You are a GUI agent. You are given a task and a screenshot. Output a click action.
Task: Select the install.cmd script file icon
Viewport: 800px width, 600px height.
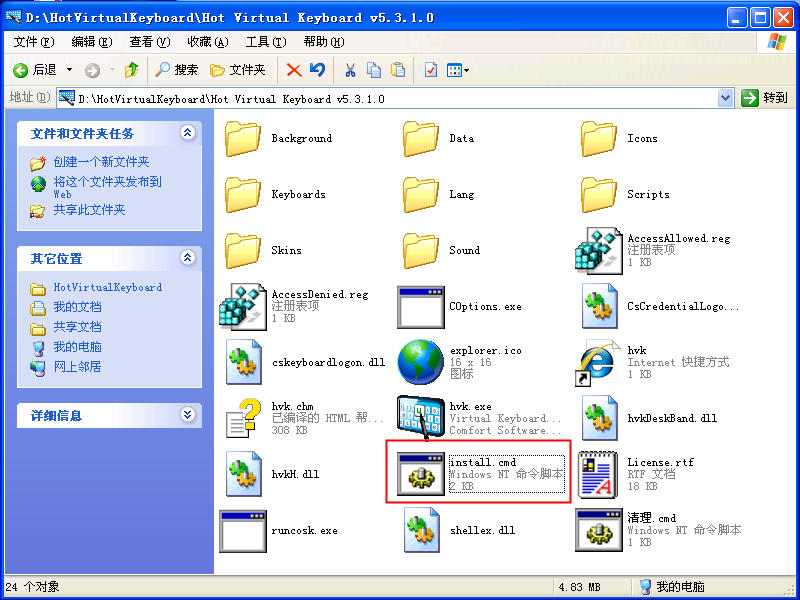[x=421, y=474]
